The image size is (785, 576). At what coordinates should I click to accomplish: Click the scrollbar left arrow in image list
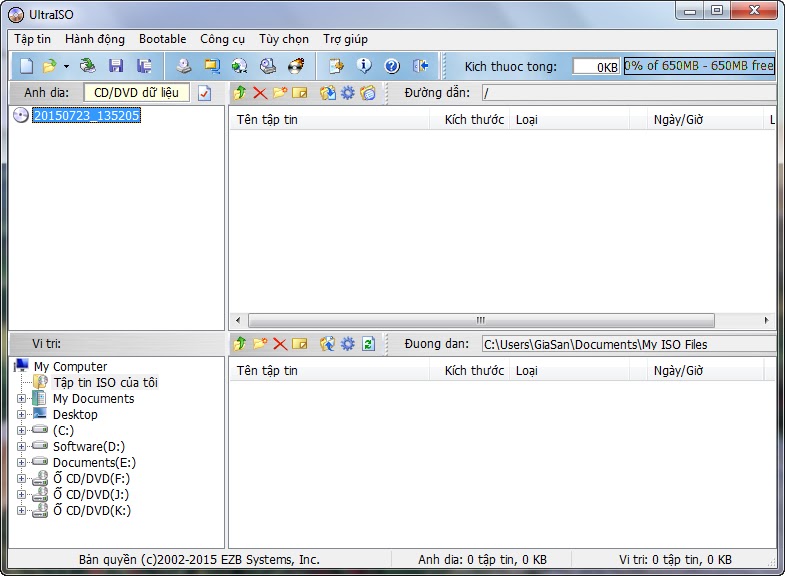238,320
